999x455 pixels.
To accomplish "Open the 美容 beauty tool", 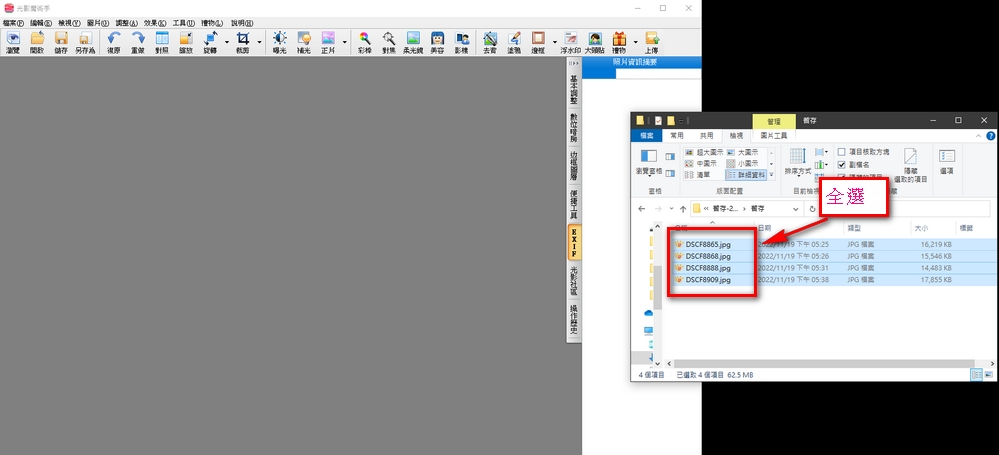I will (x=437, y=41).
